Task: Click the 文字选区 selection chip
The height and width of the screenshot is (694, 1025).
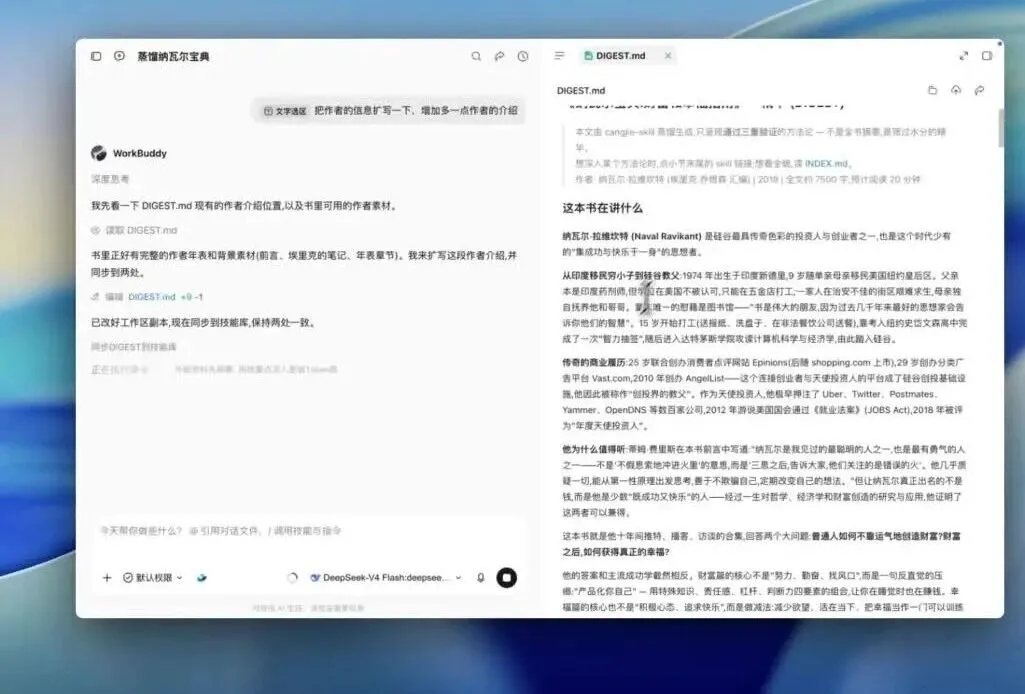Action: [285, 111]
